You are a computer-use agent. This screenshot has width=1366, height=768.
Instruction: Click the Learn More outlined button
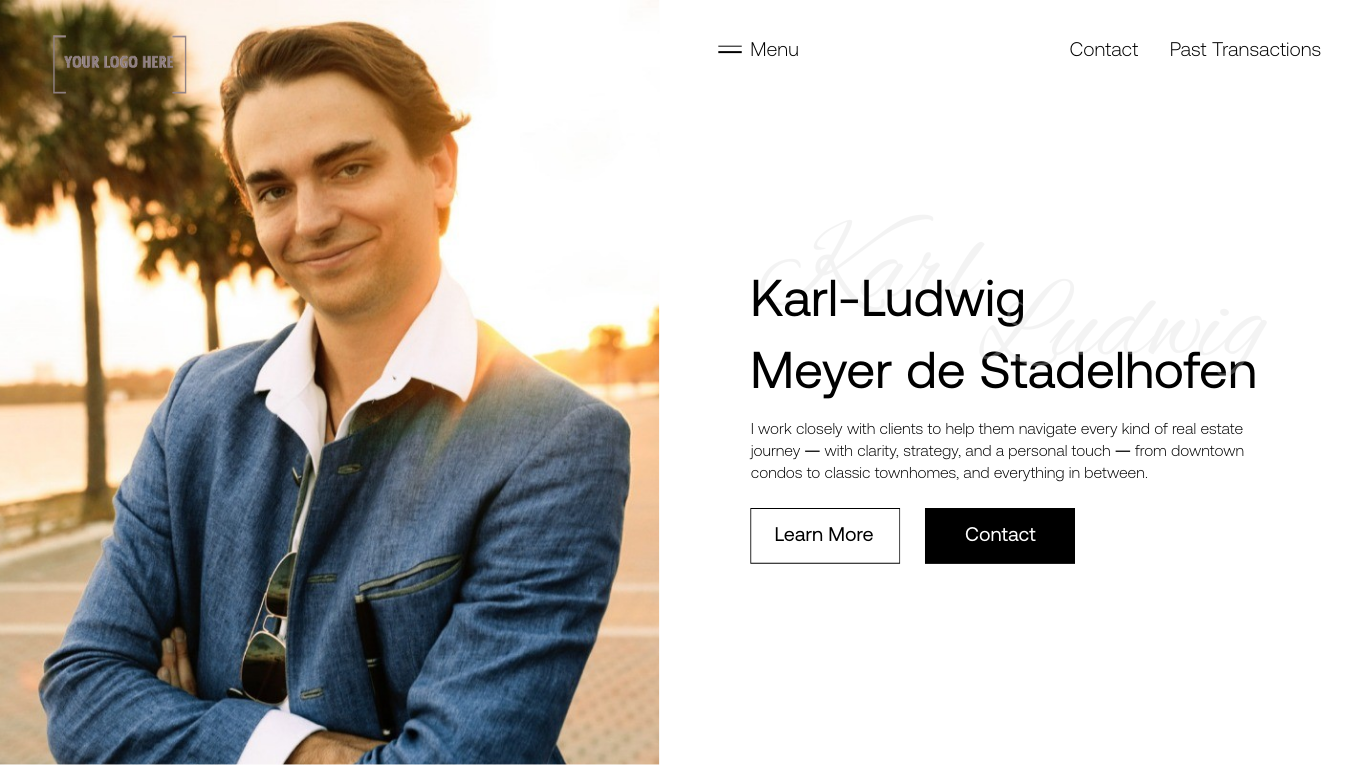[x=825, y=535]
